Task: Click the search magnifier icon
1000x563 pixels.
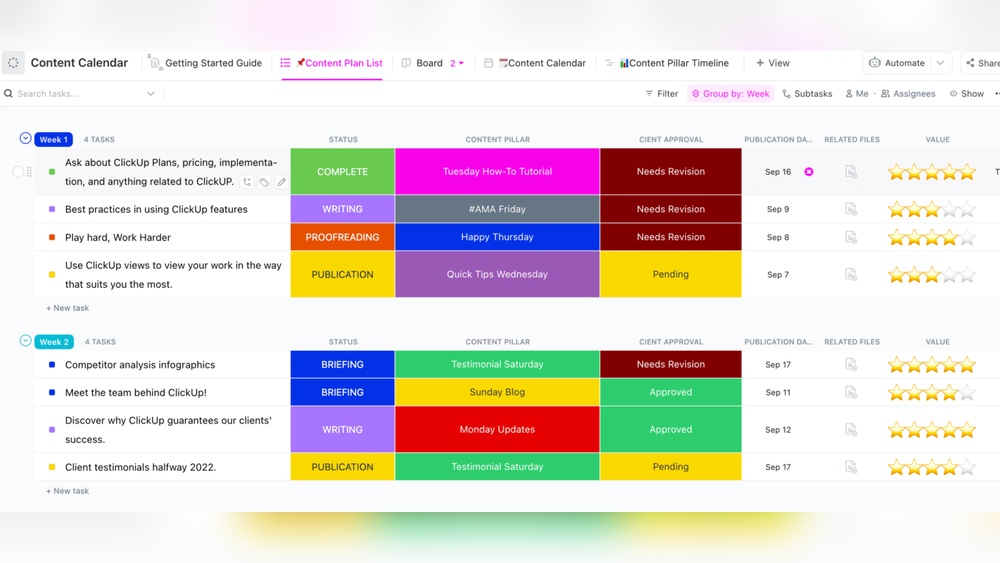Action: (8, 94)
